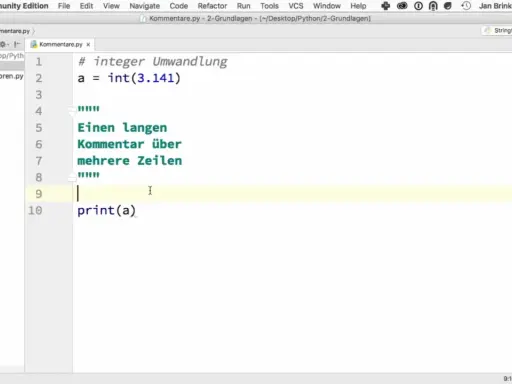Screen dimensions: 512x384
Task: Open project panel settings gear
Action: (3, 44)
